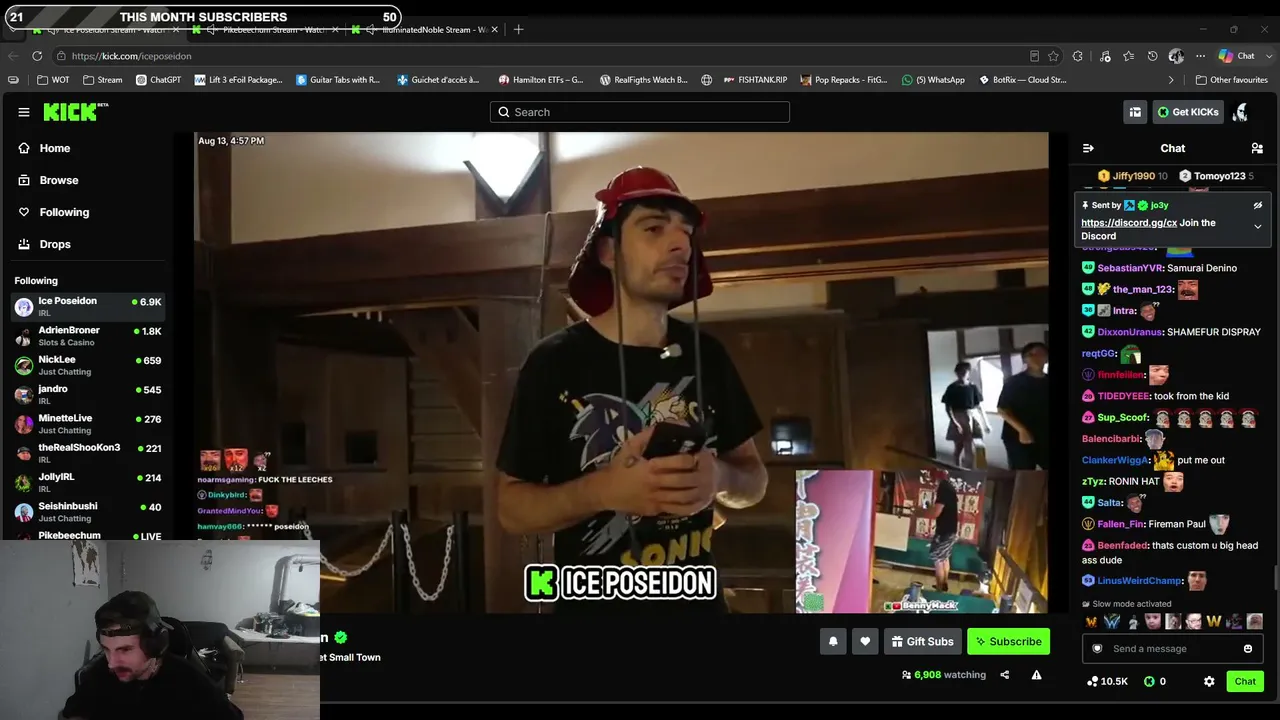
Task: Reload the page with refresh icon
Action: (37, 56)
